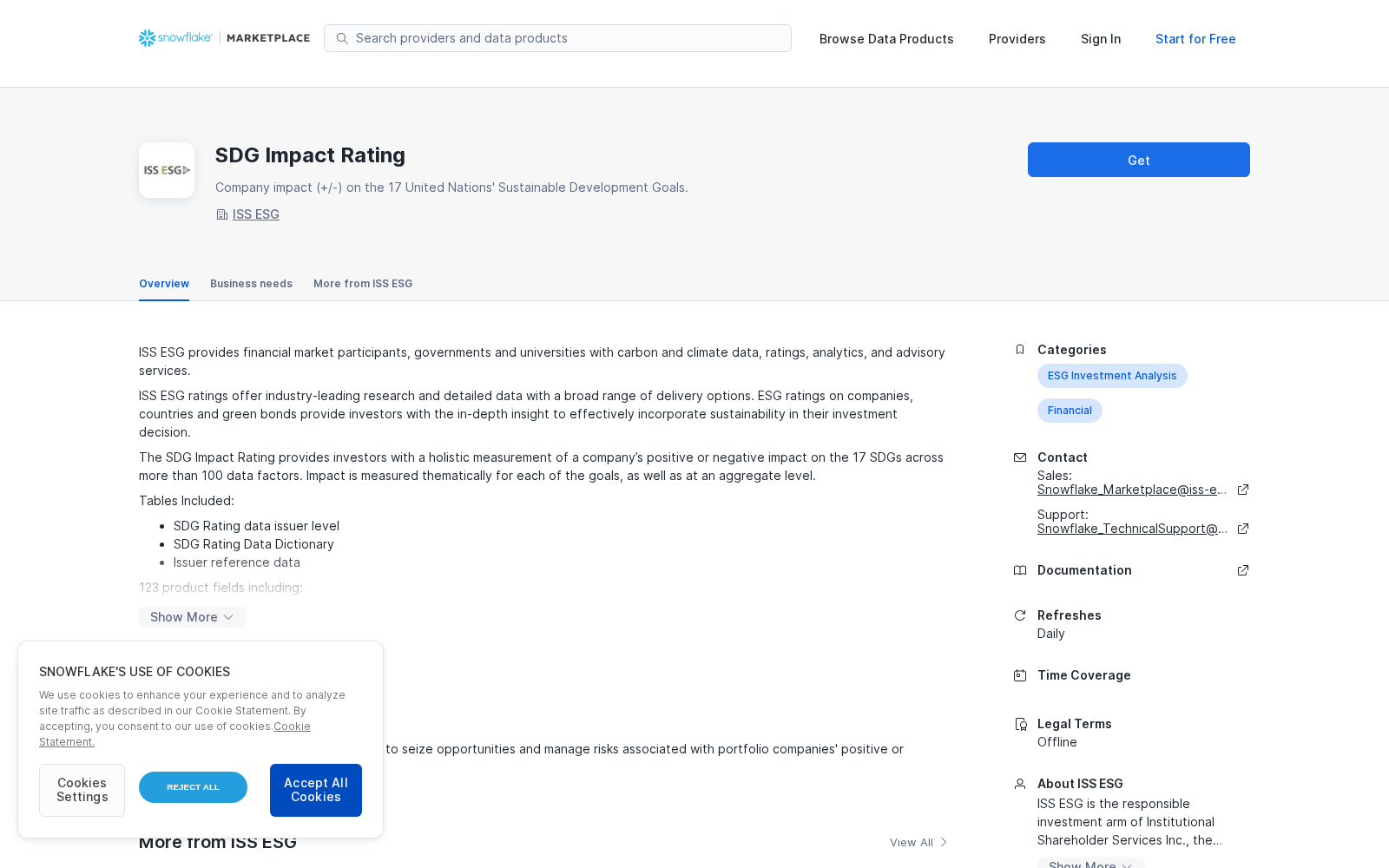Open Cookies Settings in the cookie banner
Viewport: 1389px width, 868px height.
pos(82,790)
